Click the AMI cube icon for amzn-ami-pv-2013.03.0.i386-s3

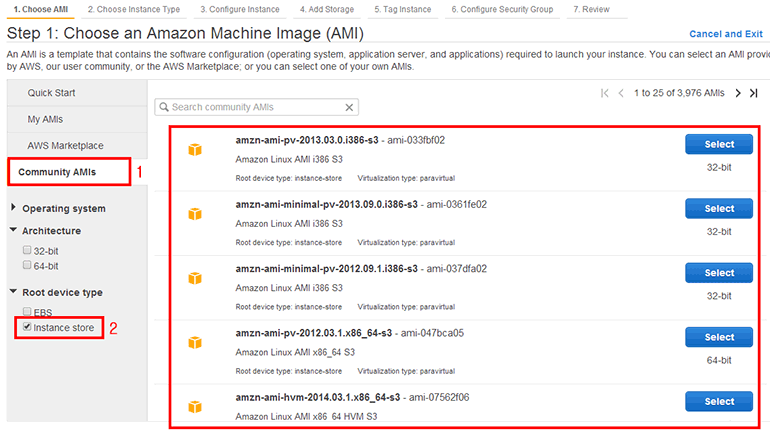196,149
